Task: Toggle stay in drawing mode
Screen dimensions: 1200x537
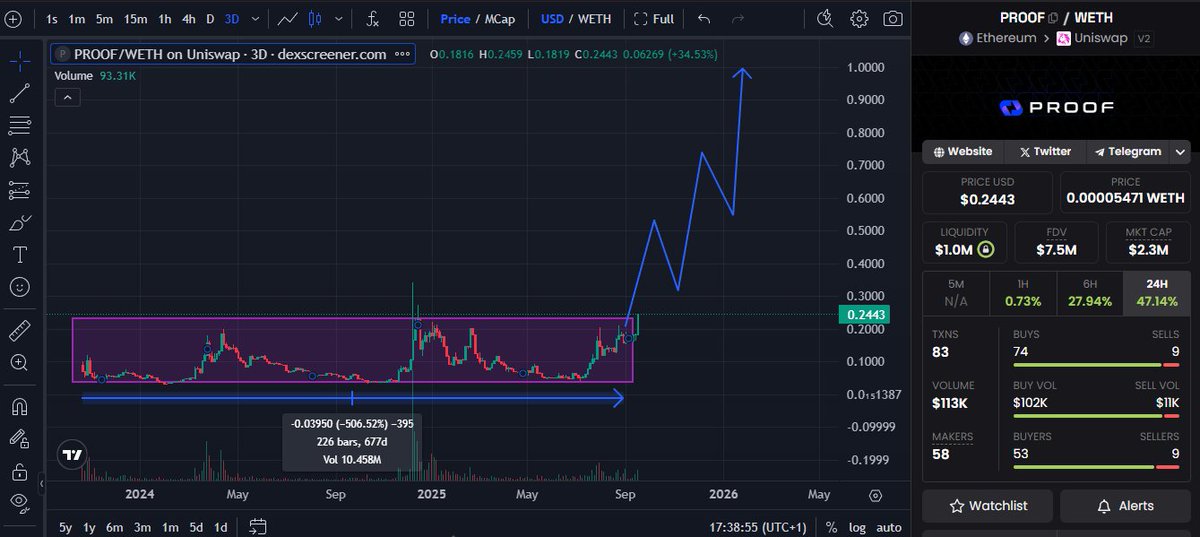Action: click(x=20, y=438)
